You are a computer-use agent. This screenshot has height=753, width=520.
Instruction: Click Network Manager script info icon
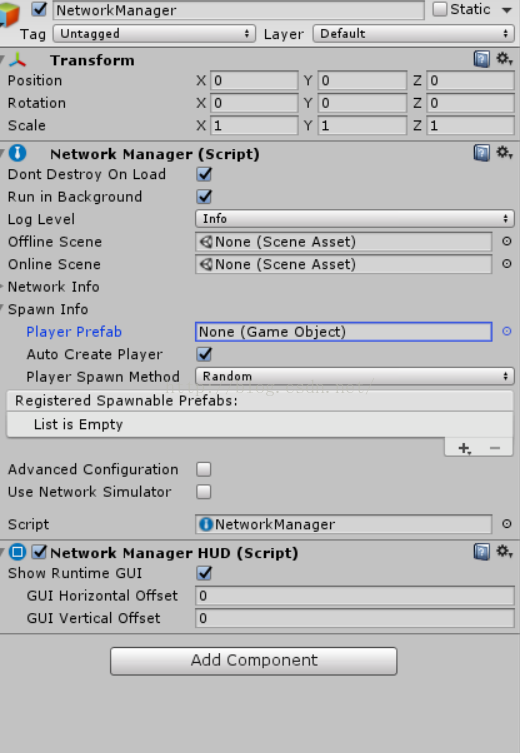18,153
